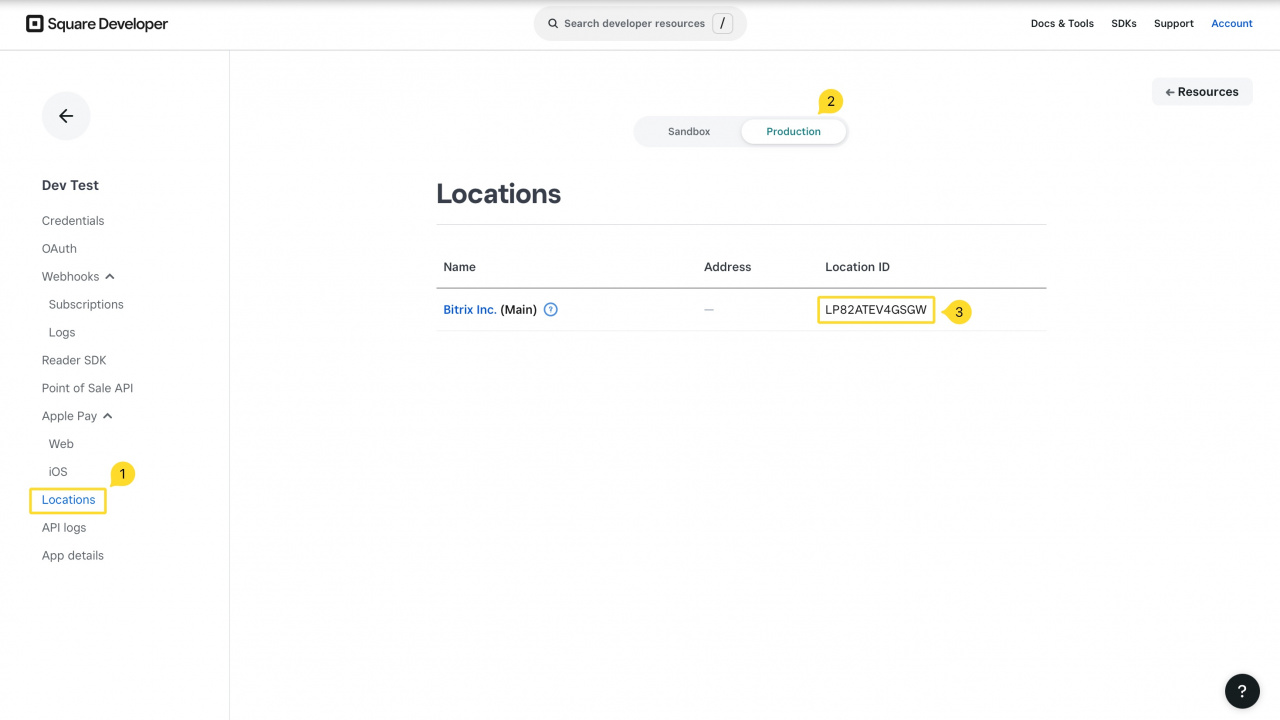Open the SDKs menu
Image resolution: width=1280 pixels, height=720 pixels.
point(1123,23)
